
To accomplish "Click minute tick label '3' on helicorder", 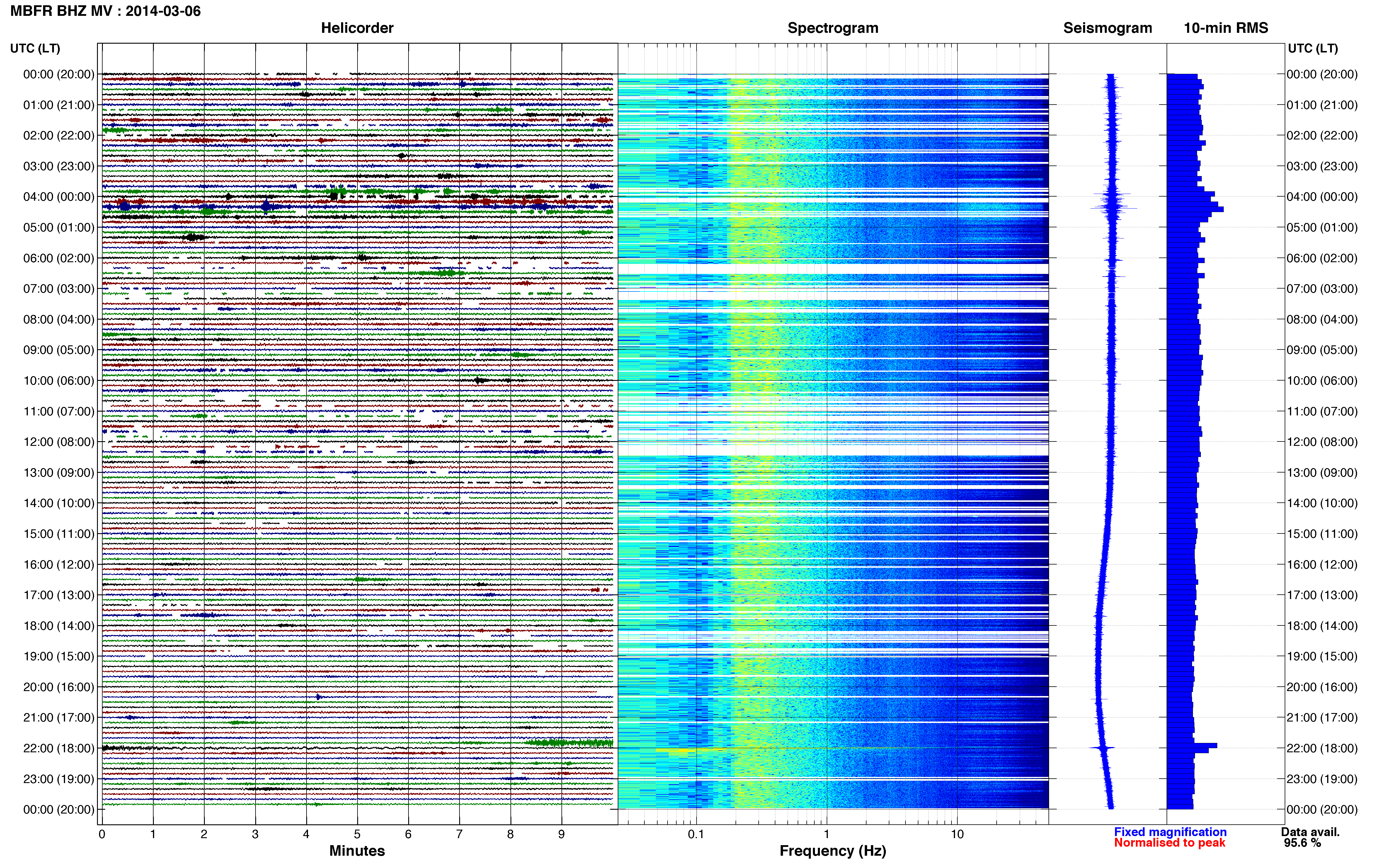I will pyautogui.click(x=255, y=834).
